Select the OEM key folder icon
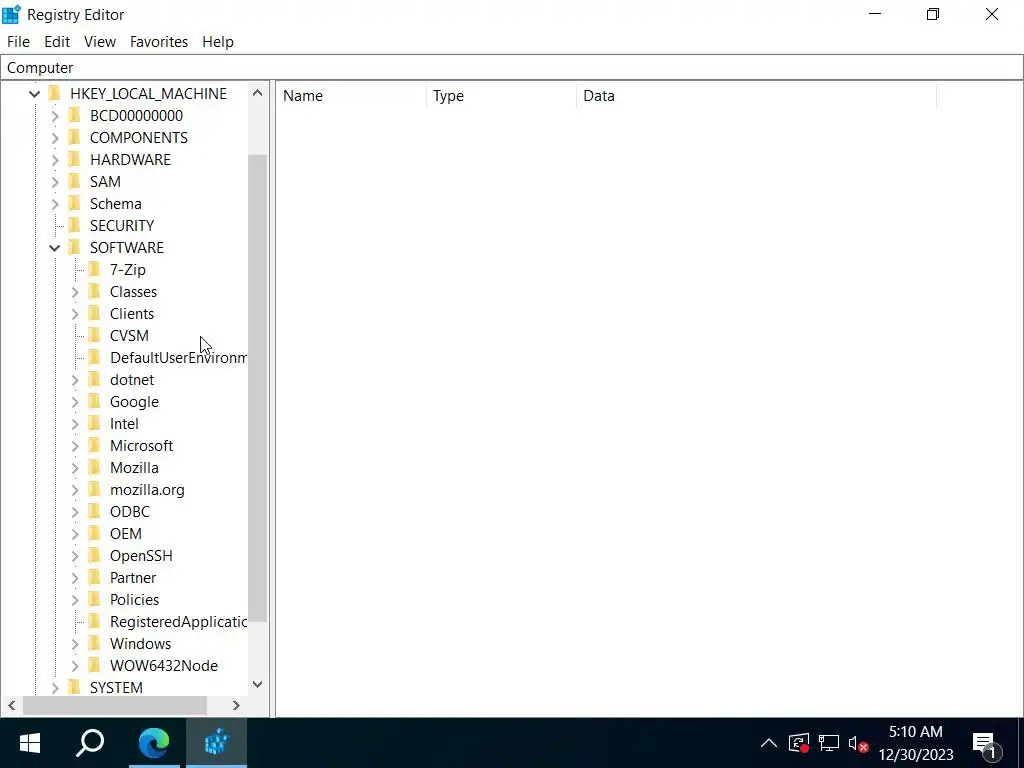 click(x=94, y=534)
